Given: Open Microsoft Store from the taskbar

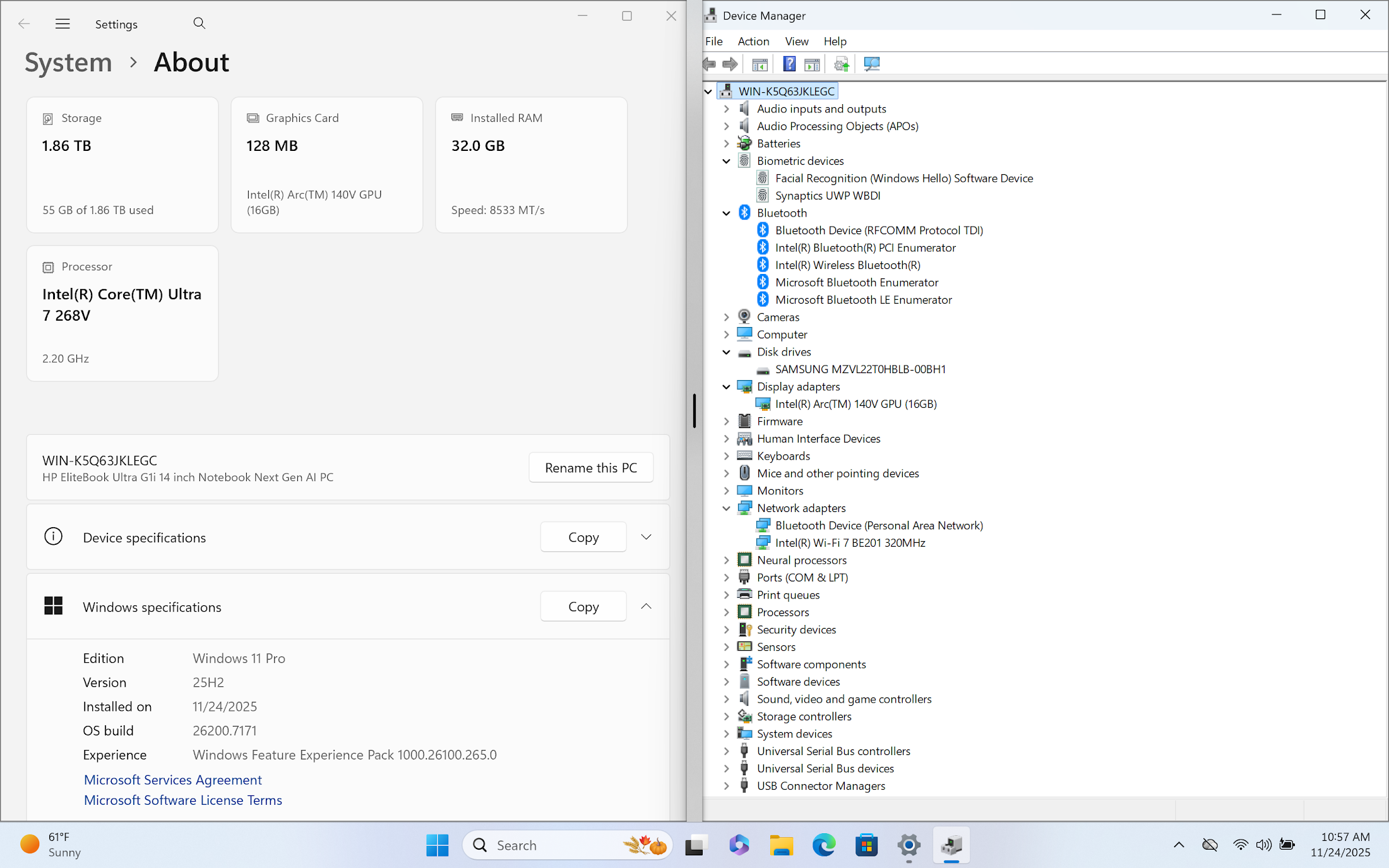Looking at the screenshot, I should click(x=866, y=845).
